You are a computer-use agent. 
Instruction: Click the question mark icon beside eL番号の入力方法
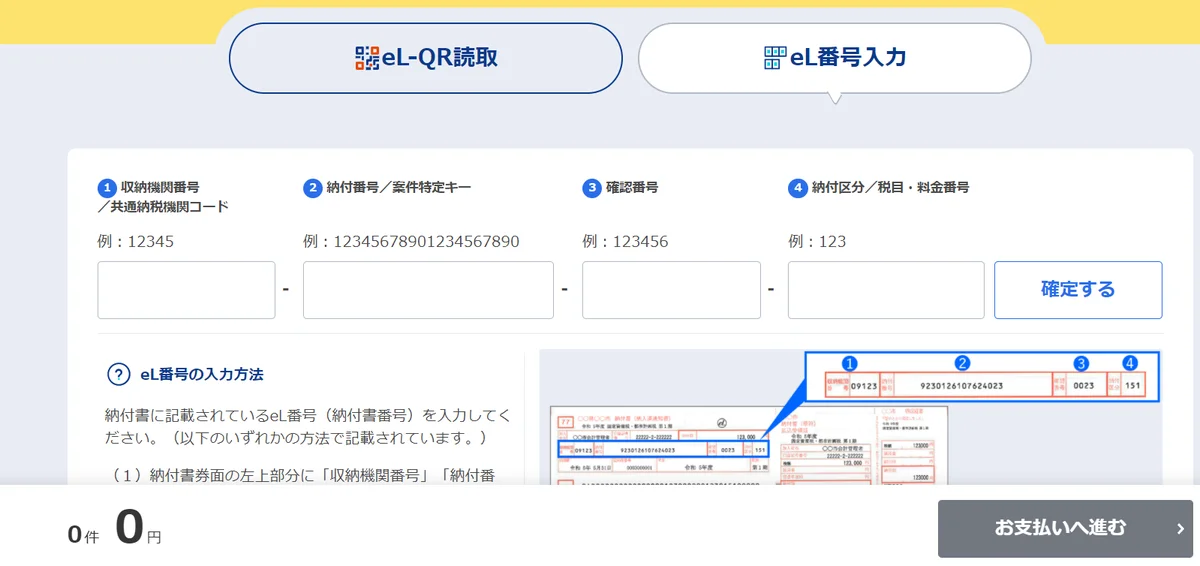point(118,375)
